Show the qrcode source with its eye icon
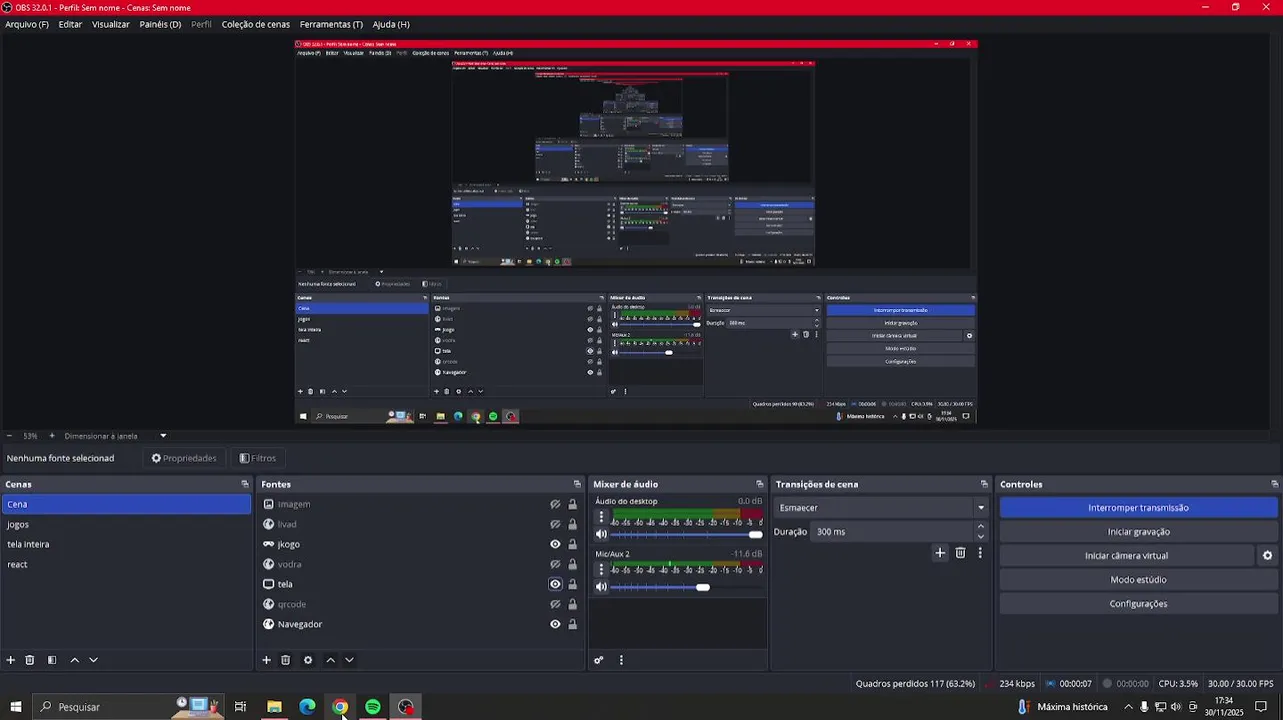This screenshot has width=1283, height=720. [x=555, y=604]
